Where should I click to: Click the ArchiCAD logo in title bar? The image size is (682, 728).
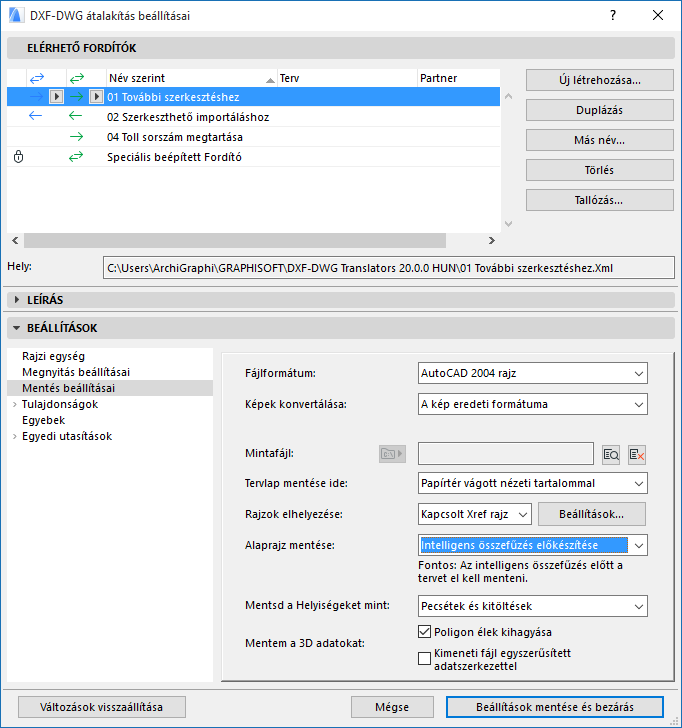click(x=15, y=15)
